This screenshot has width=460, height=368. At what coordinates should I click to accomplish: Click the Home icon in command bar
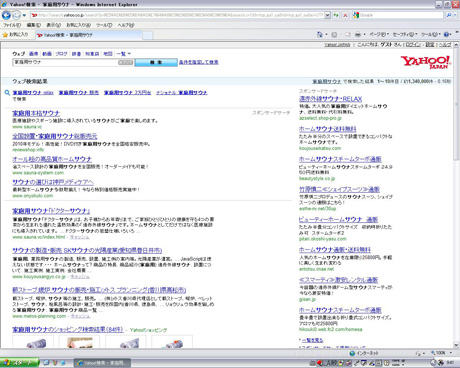coord(319,34)
